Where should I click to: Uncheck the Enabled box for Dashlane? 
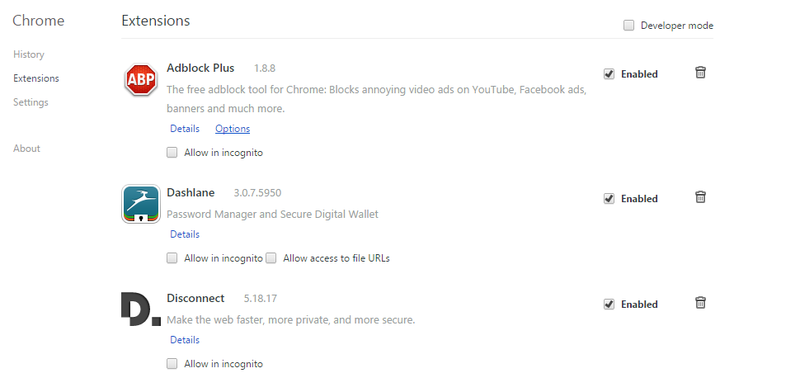(609, 199)
